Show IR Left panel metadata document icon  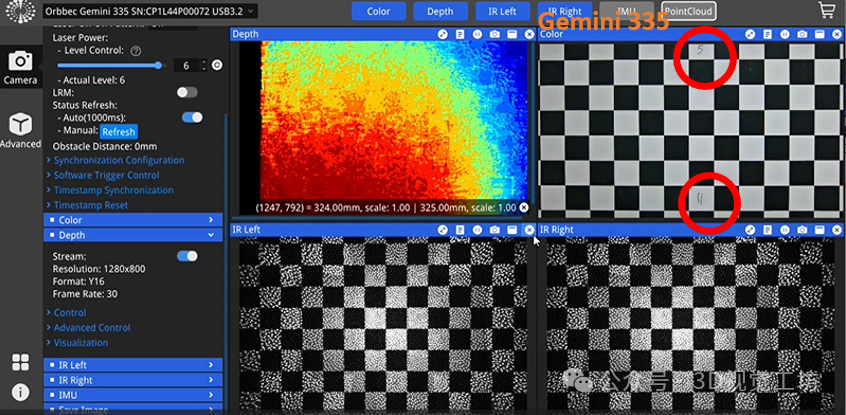pos(460,230)
